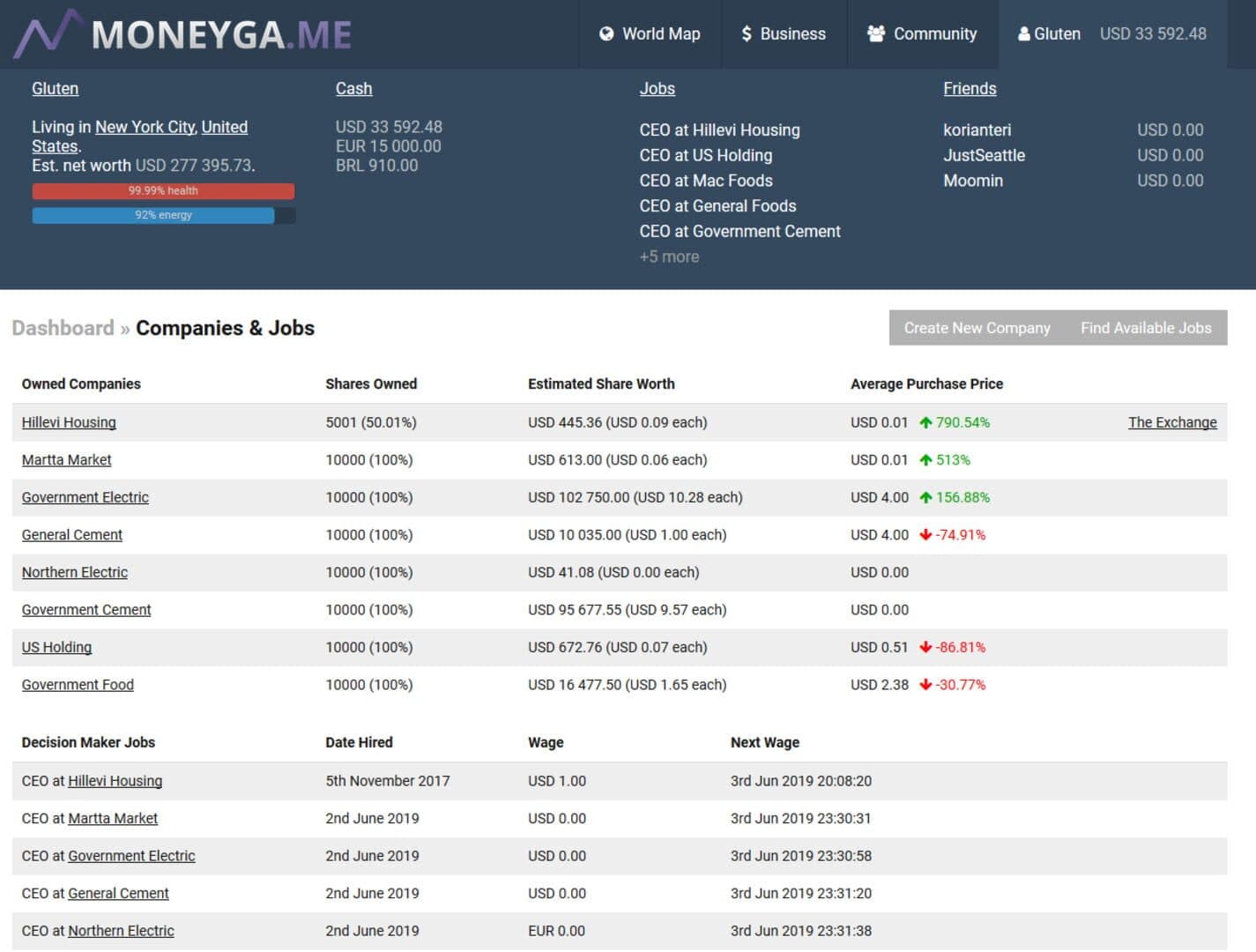This screenshot has height=952, width=1256.
Task: Click the user icon beside Gluten
Action: tap(1024, 33)
